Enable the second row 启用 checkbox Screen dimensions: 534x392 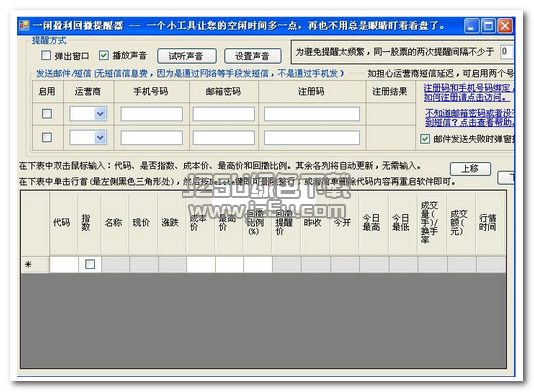click(47, 137)
